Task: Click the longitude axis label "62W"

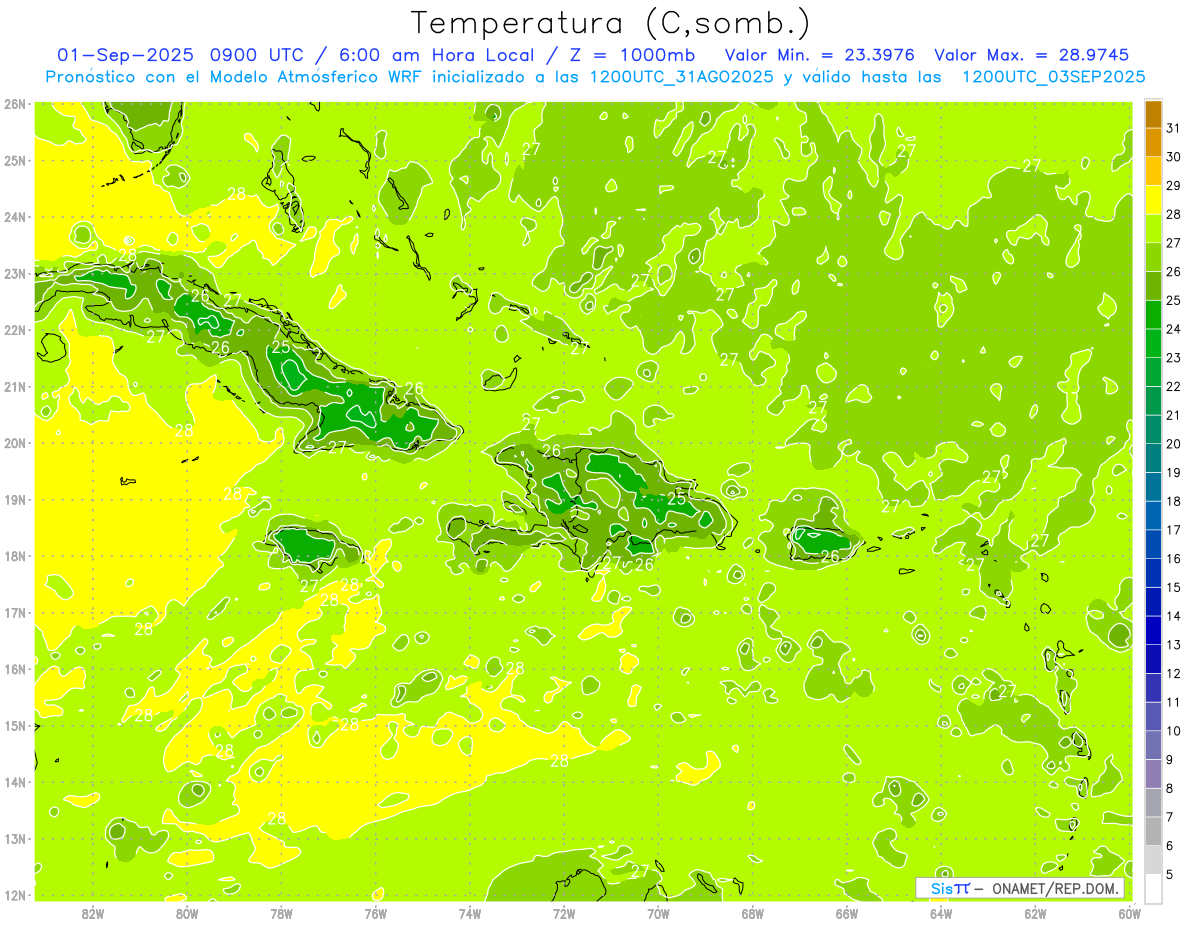Action: (x=1035, y=912)
